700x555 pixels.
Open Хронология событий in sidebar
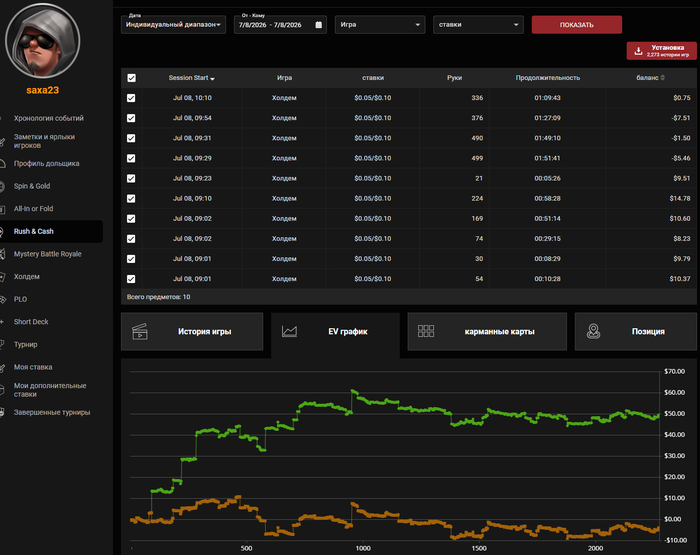49,118
